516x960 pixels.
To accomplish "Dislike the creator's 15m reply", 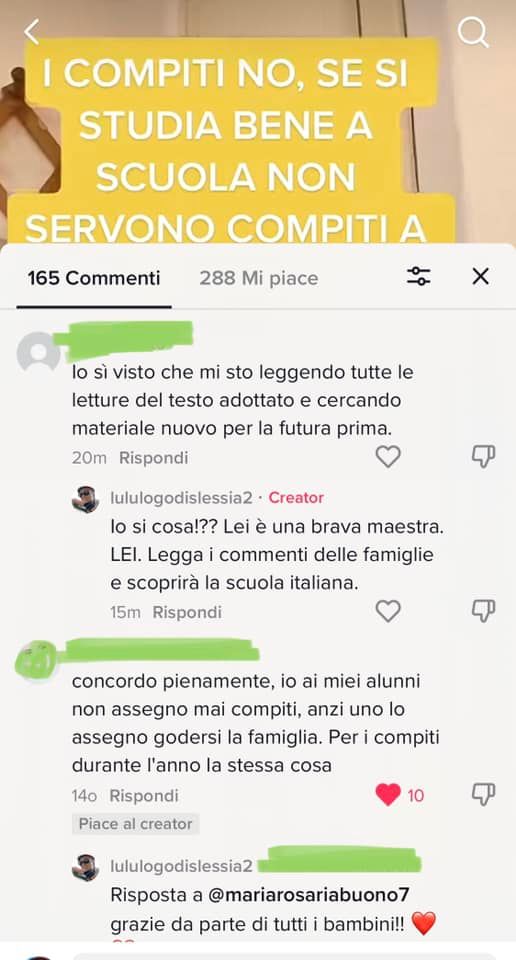I will point(483,611).
